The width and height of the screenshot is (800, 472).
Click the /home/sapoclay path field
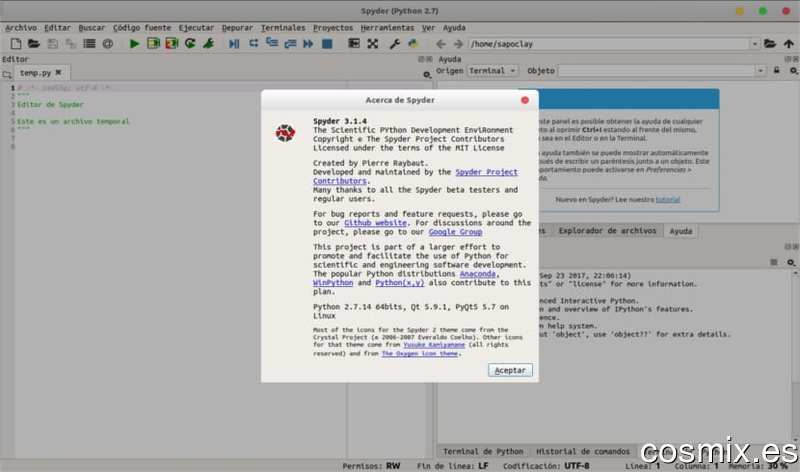point(609,44)
